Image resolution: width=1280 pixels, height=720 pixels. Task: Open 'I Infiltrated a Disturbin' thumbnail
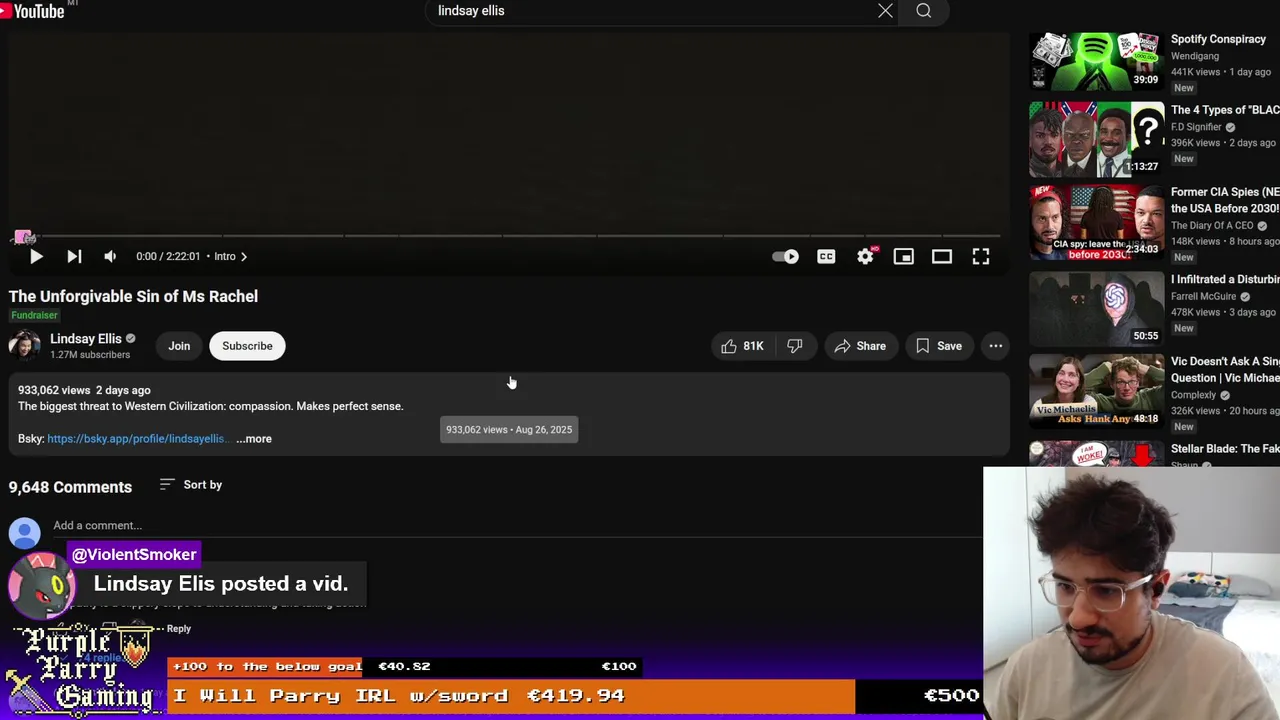[x=1097, y=308]
